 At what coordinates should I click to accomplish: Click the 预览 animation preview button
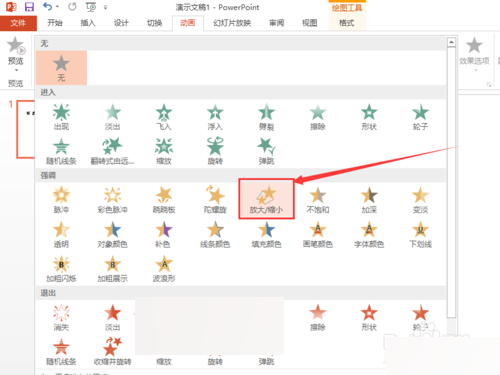pyautogui.click(x=16, y=54)
